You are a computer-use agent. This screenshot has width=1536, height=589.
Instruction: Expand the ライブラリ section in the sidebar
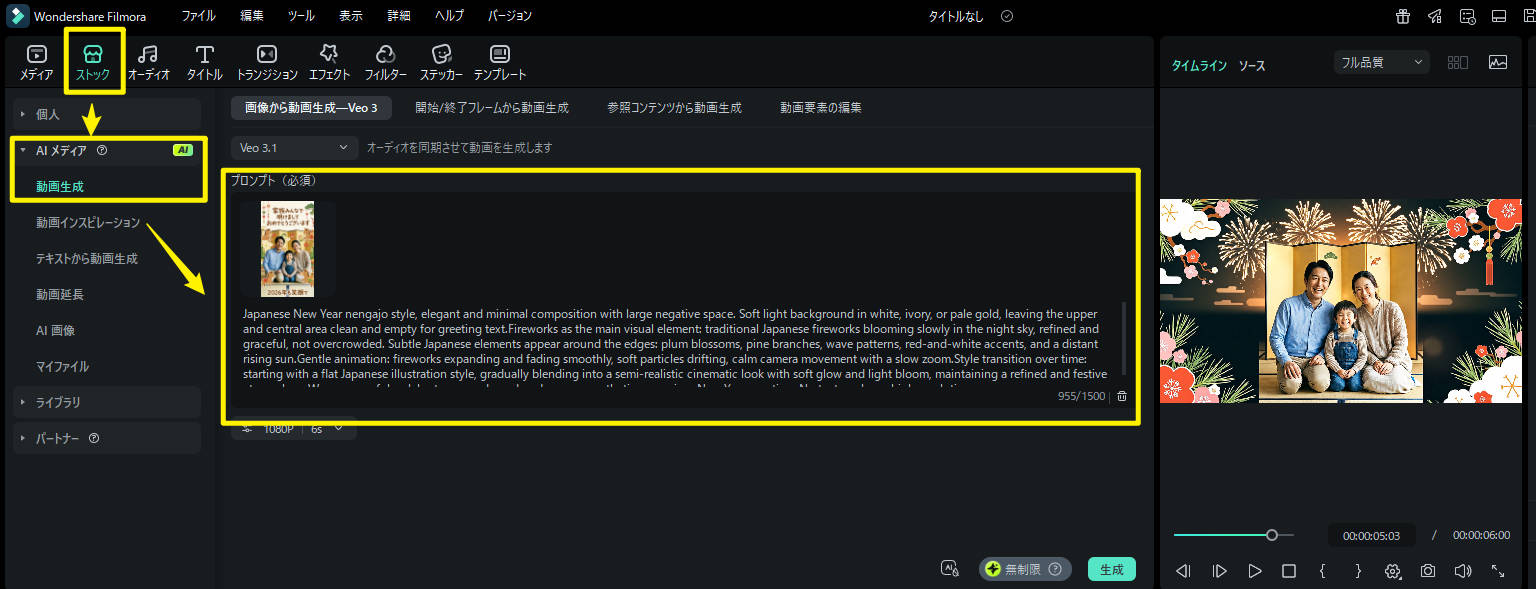point(59,402)
